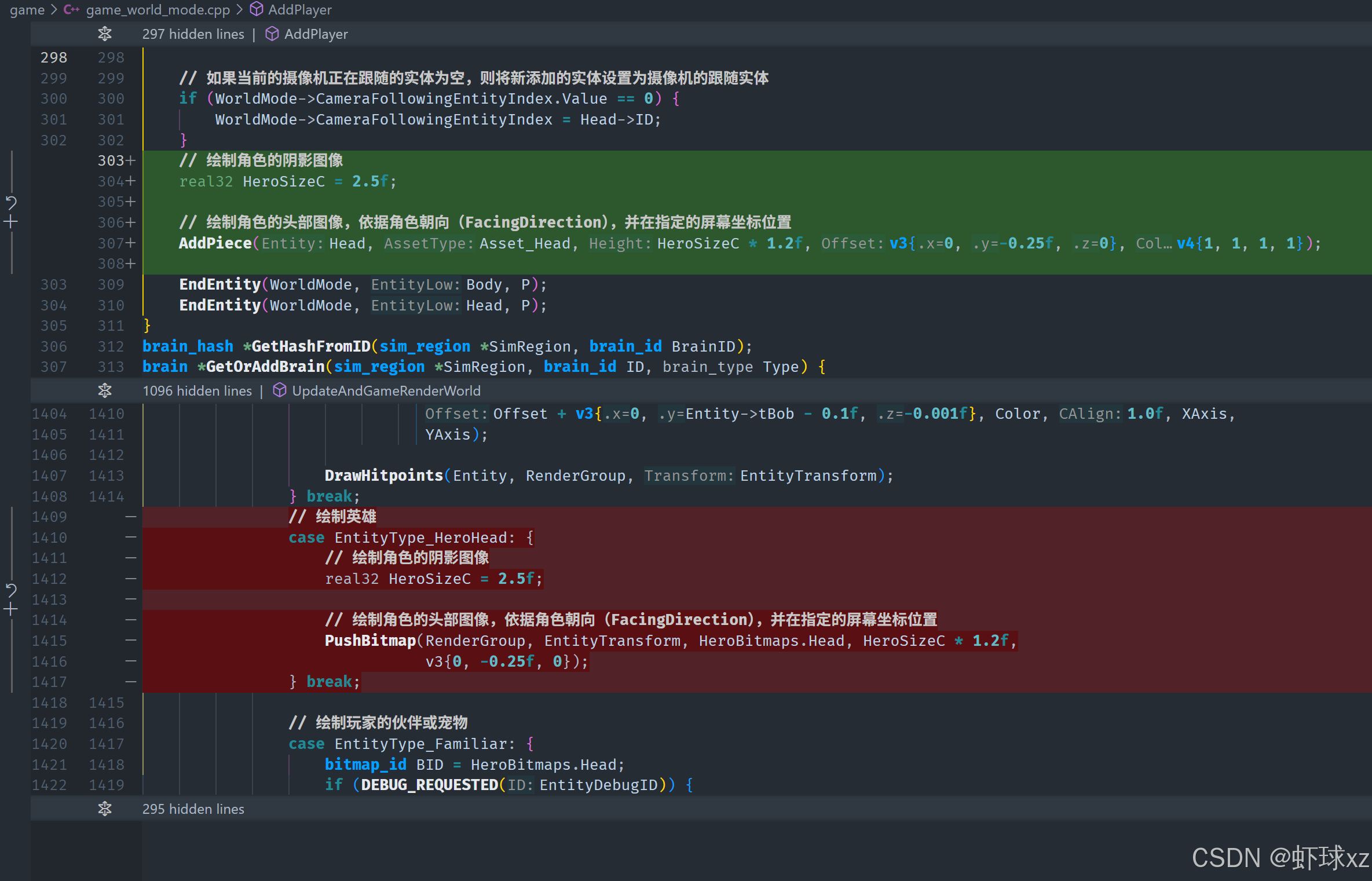Revert the added HeroSizeC change block
Screen dimensions: 1372x881
coord(11,202)
